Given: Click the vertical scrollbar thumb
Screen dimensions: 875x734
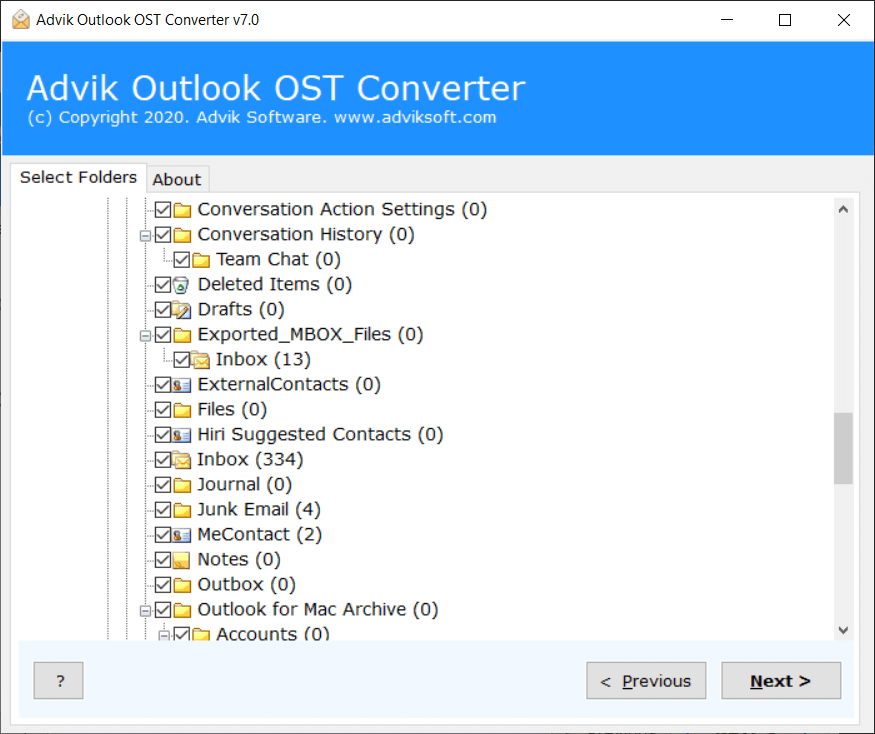Looking at the screenshot, I should 843,448.
